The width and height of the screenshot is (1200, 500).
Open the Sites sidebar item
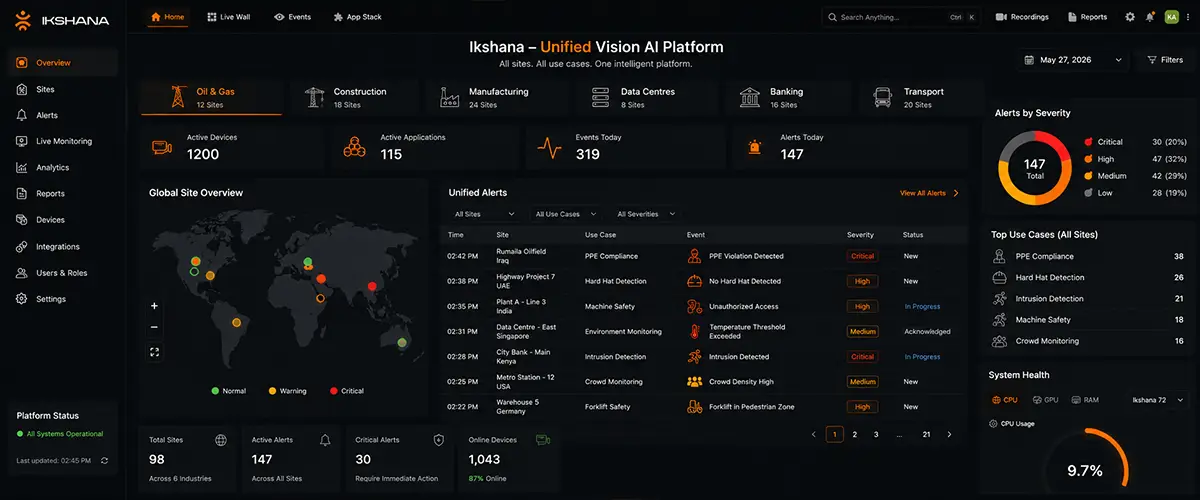coord(62,89)
